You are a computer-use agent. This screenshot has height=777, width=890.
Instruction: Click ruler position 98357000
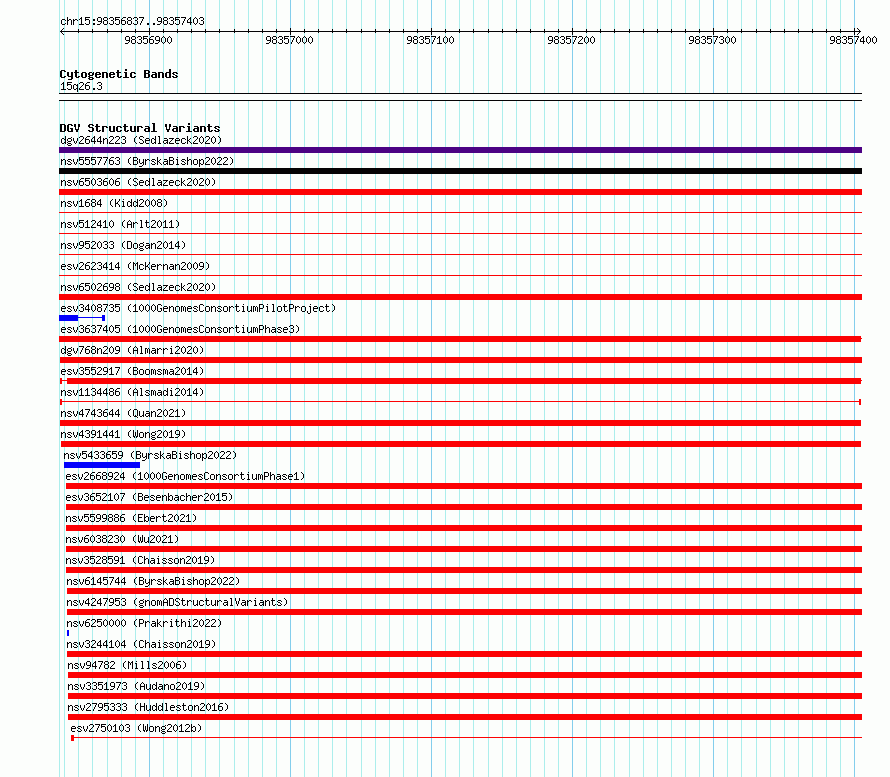[x=289, y=40]
